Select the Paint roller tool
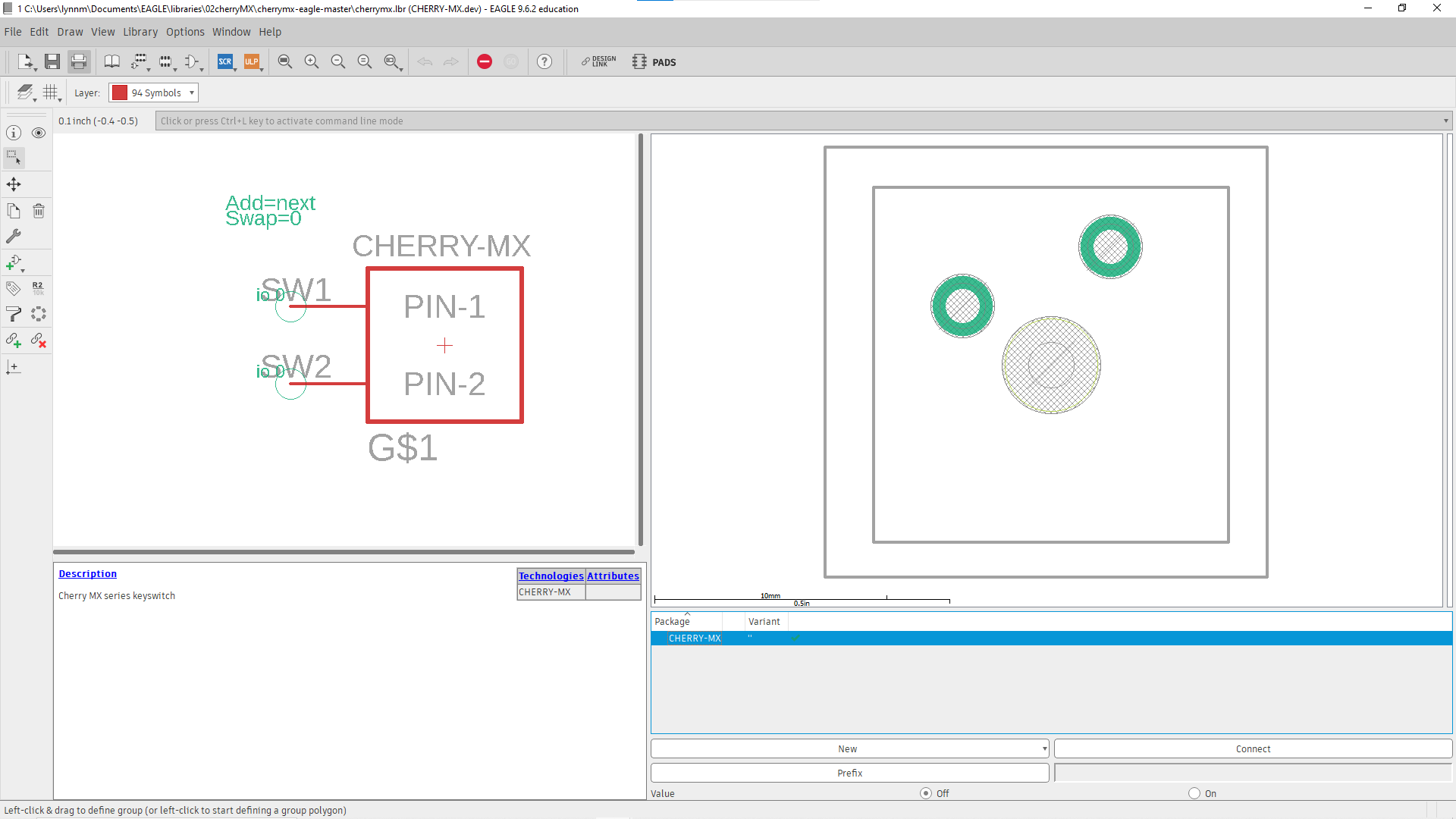1456x819 pixels. (x=14, y=314)
